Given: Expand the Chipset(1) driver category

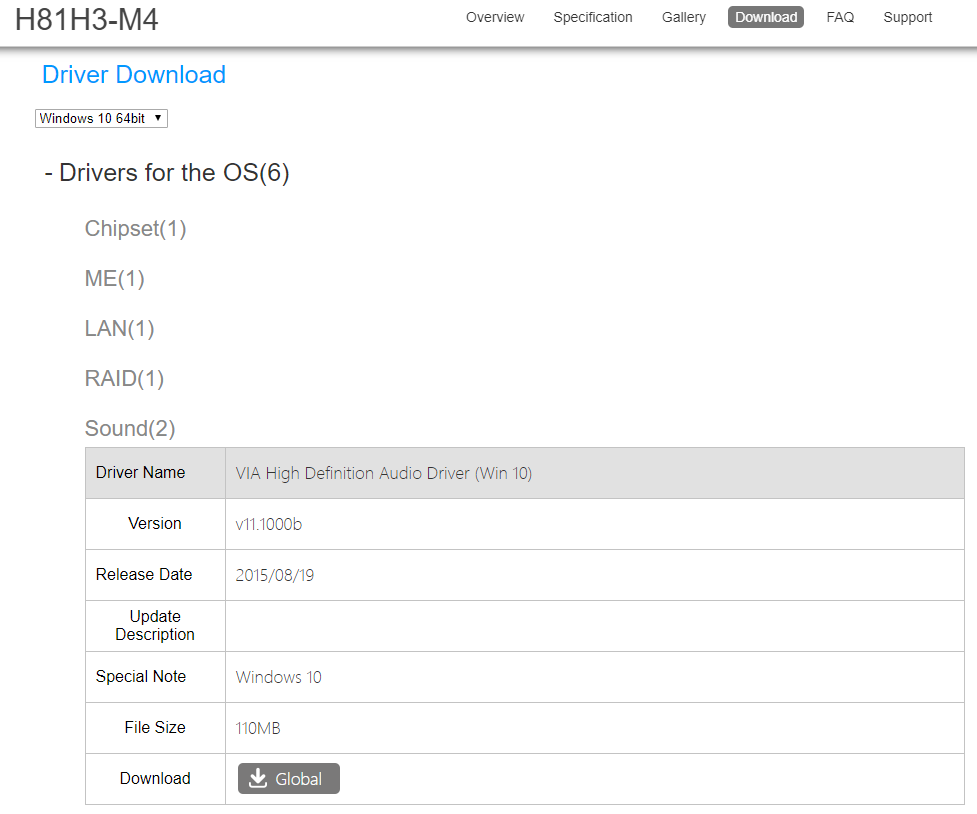Looking at the screenshot, I should [x=135, y=229].
